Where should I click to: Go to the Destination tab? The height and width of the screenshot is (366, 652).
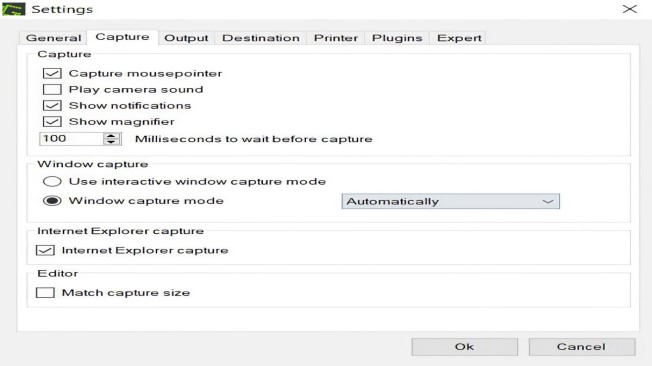tap(261, 38)
